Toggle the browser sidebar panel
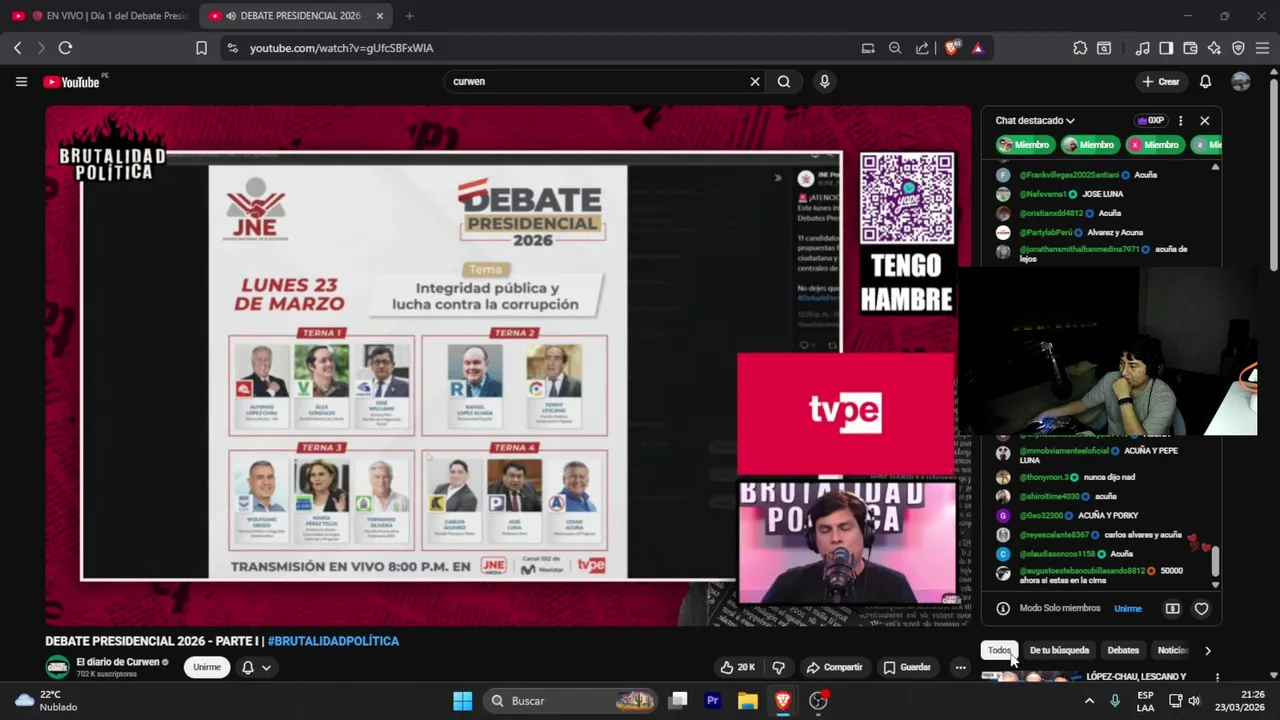Image resolution: width=1280 pixels, height=720 pixels. pyautogui.click(x=1166, y=48)
